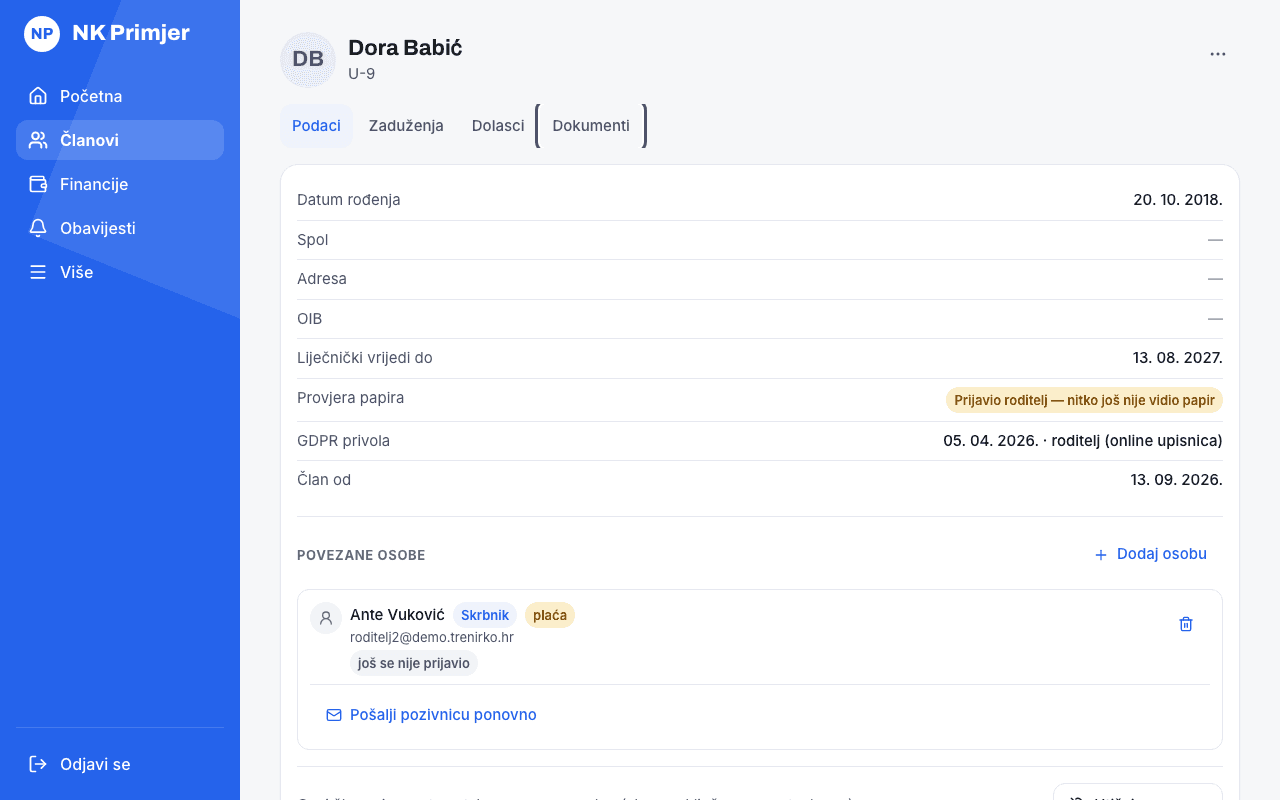Click the "Provjera papira" label

[351, 398]
